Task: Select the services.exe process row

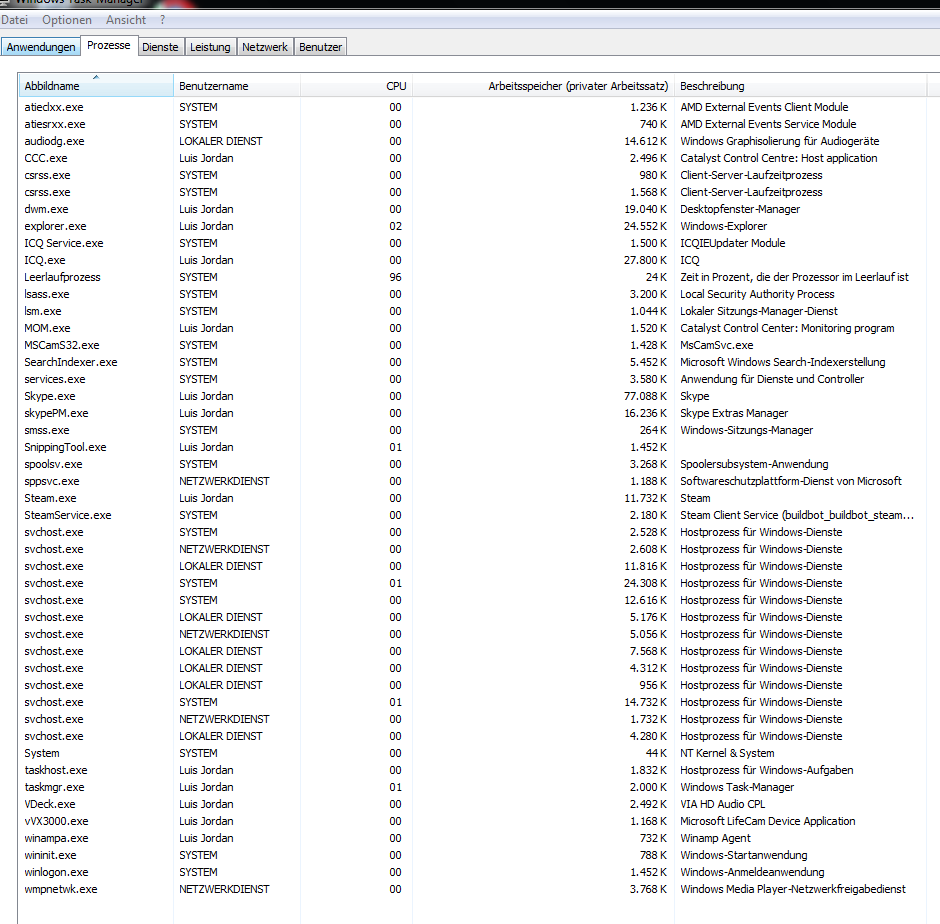Action: coord(472,379)
